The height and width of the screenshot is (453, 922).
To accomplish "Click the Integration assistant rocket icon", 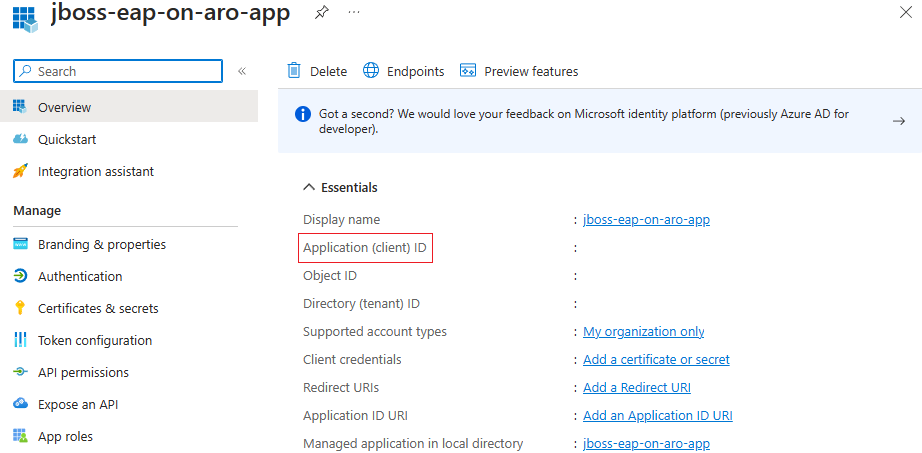I will click(20, 171).
